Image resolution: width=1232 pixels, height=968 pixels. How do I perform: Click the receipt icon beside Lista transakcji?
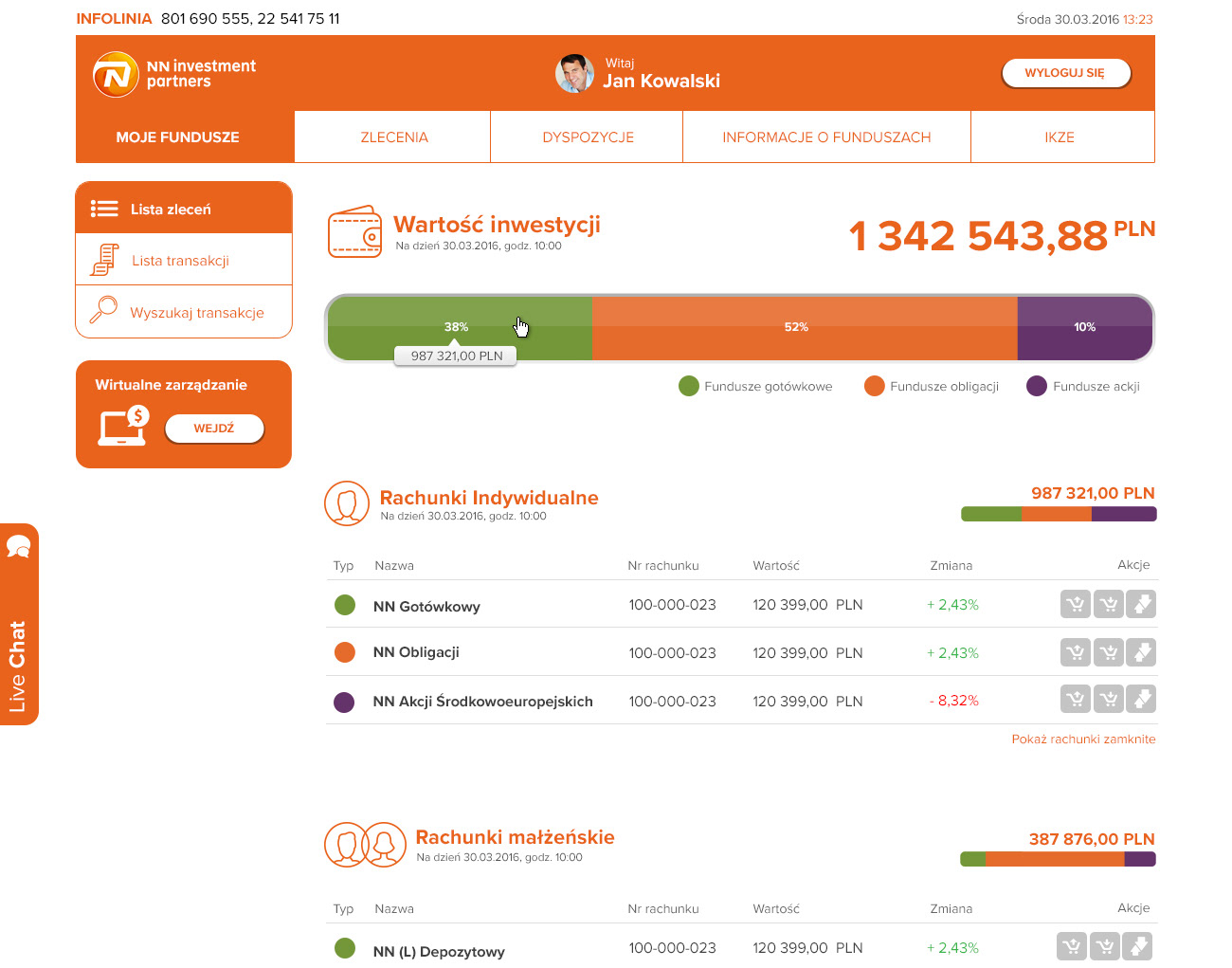(104, 260)
